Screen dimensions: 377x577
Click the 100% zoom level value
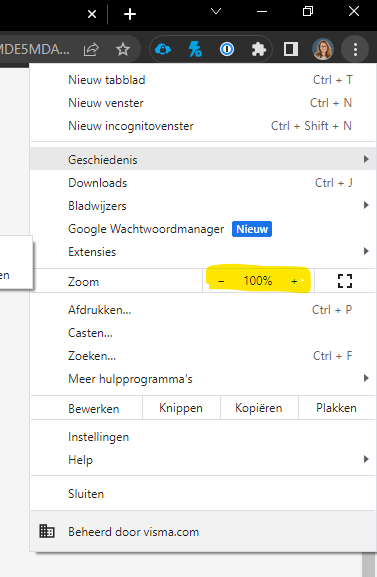coord(258,281)
